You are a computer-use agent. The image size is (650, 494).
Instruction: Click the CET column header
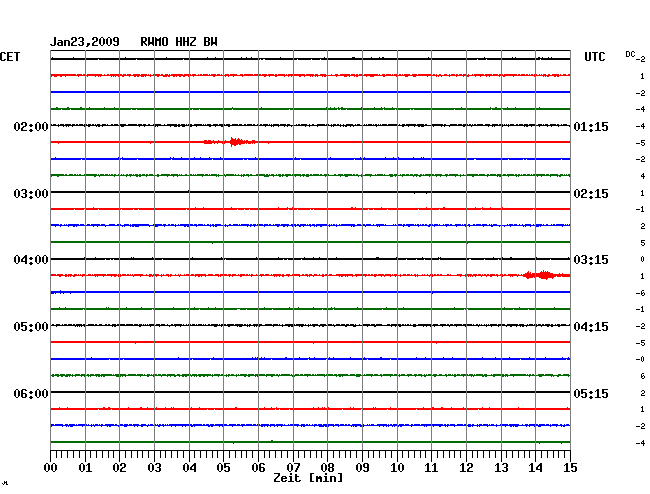tap(10, 57)
